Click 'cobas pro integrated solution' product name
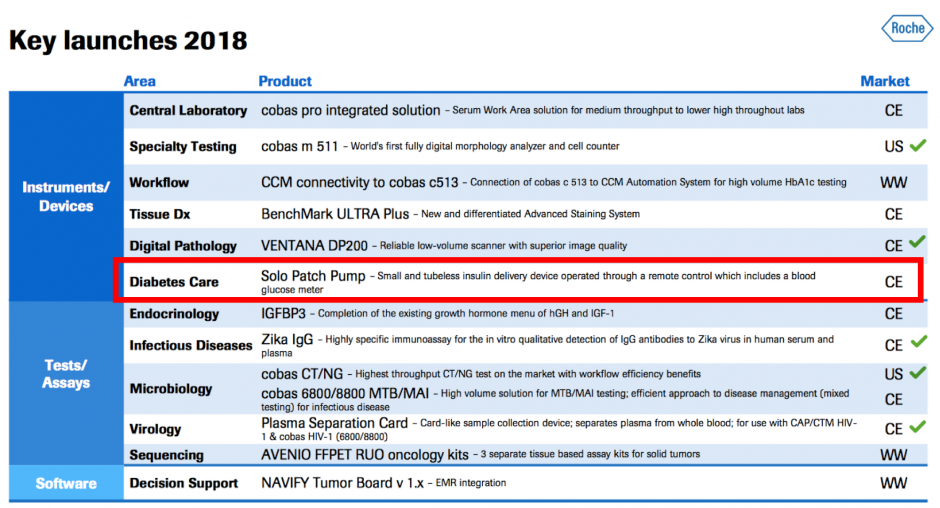 pos(351,110)
